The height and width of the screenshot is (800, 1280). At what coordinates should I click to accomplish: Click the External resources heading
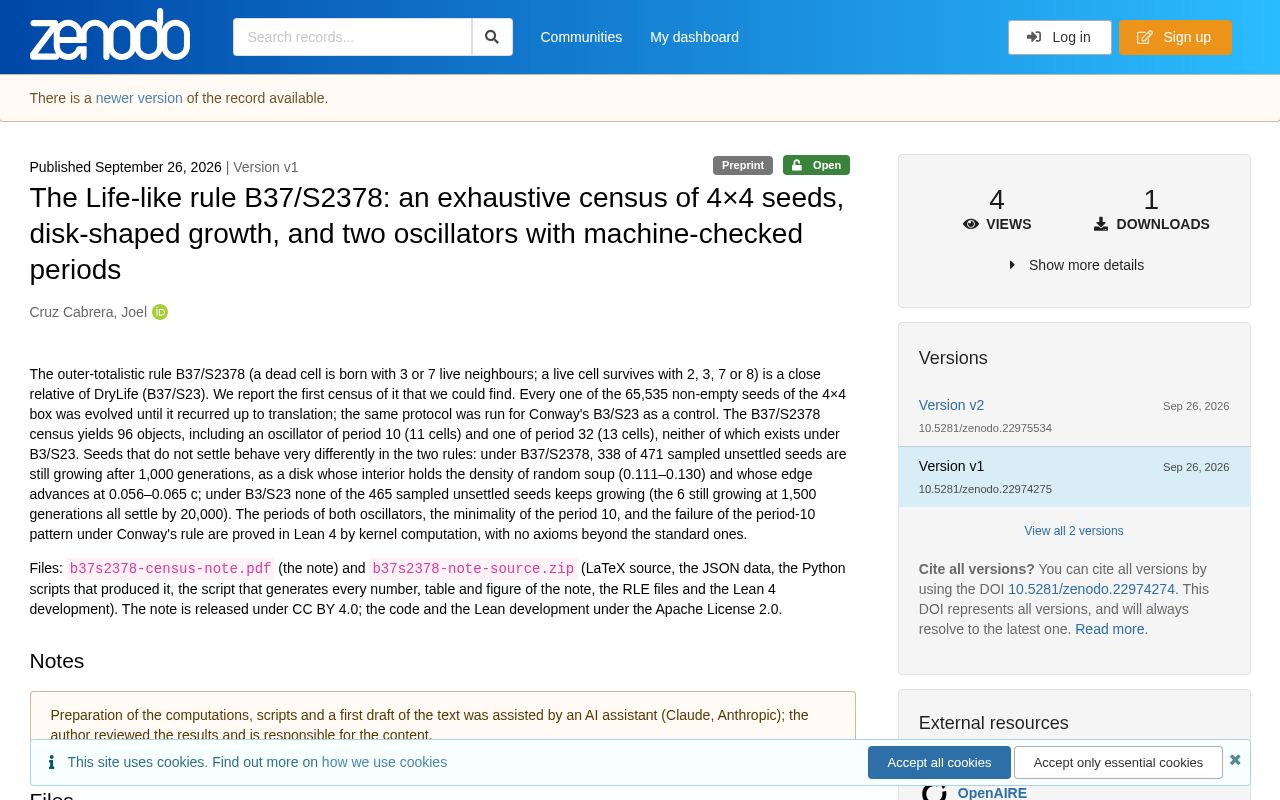(993, 723)
